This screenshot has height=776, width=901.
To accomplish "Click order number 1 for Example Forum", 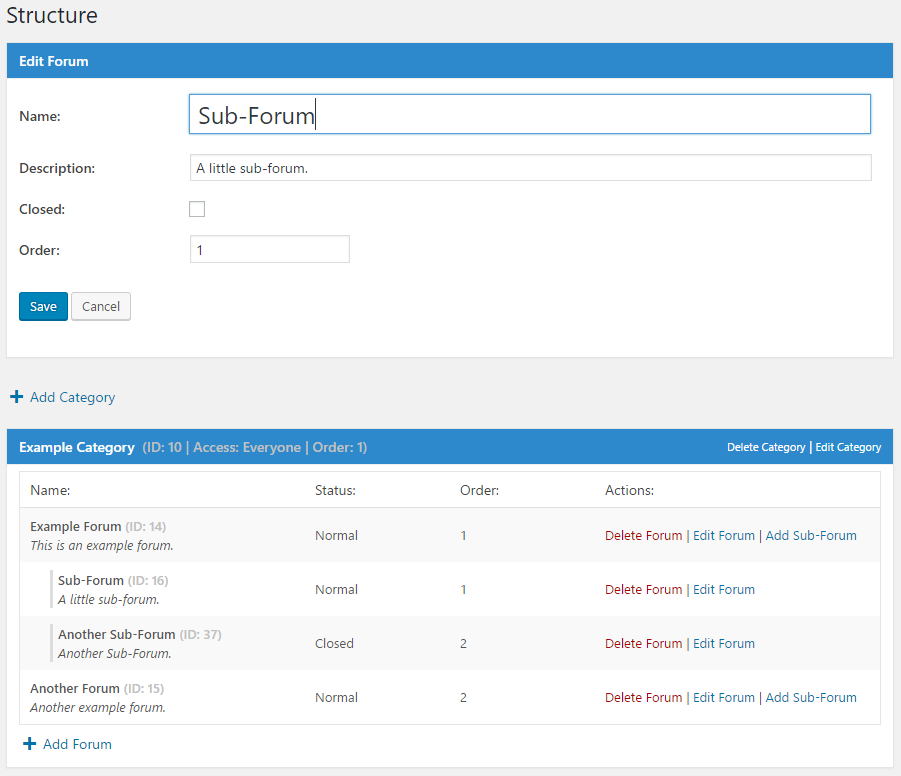I will click(463, 535).
